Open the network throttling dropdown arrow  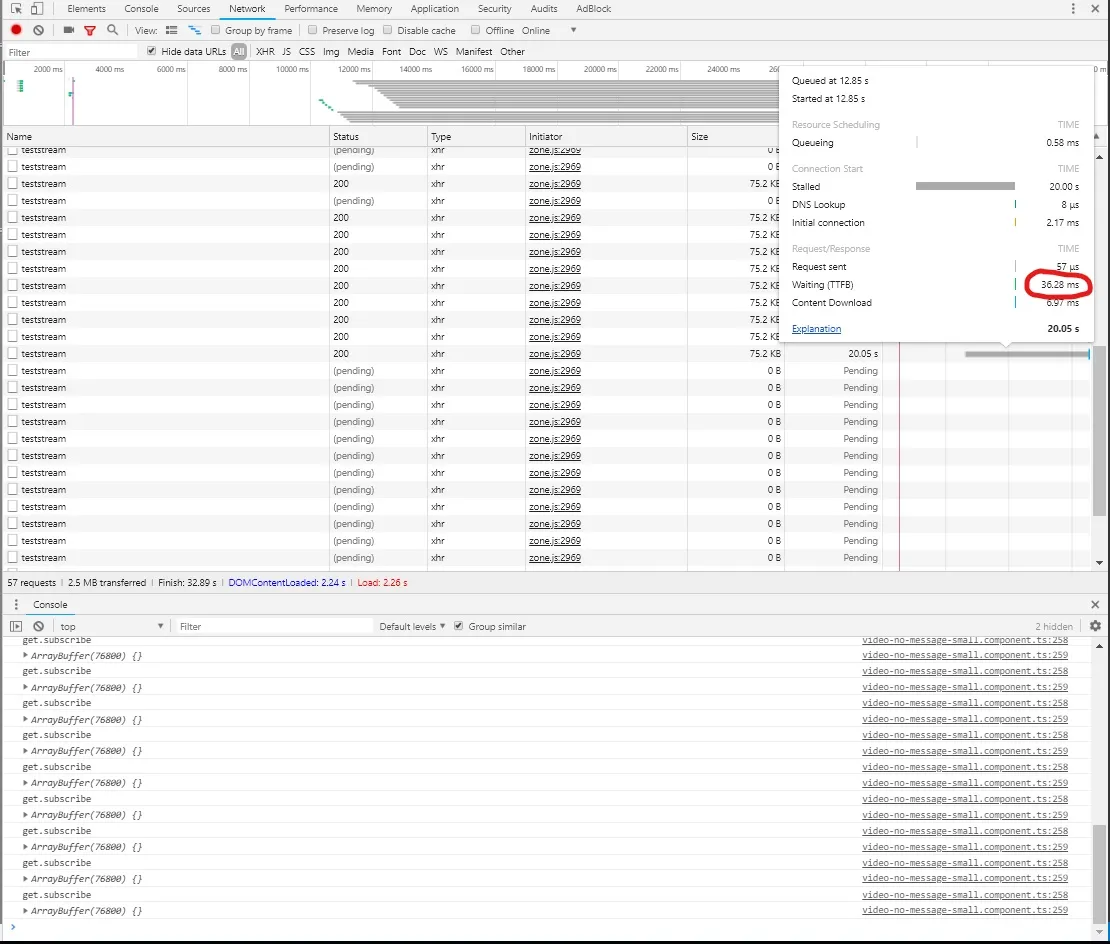[x=573, y=30]
